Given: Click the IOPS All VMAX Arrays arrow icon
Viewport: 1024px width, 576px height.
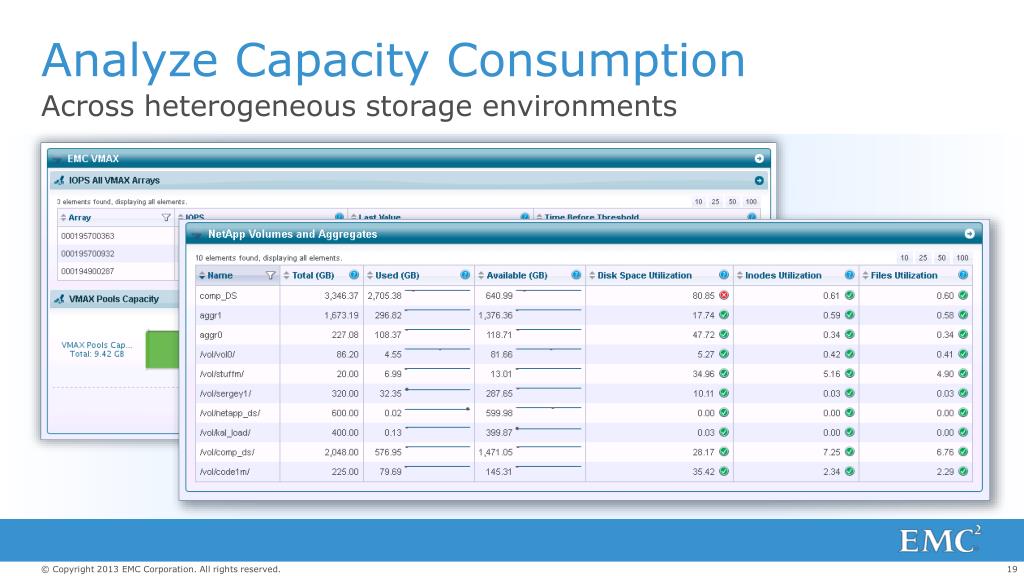Looking at the screenshot, I should 759,180.
